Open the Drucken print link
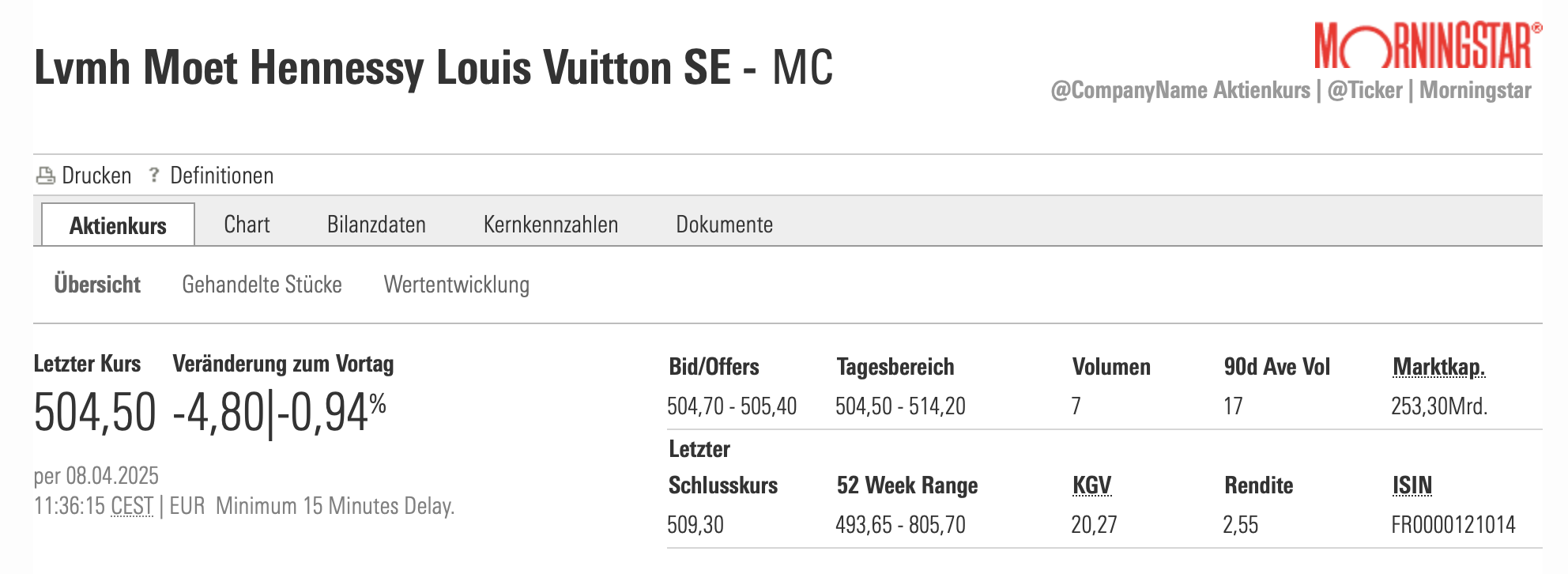Viewport: 1568px width, 574px height. pyautogui.click(x=96, y=176)
